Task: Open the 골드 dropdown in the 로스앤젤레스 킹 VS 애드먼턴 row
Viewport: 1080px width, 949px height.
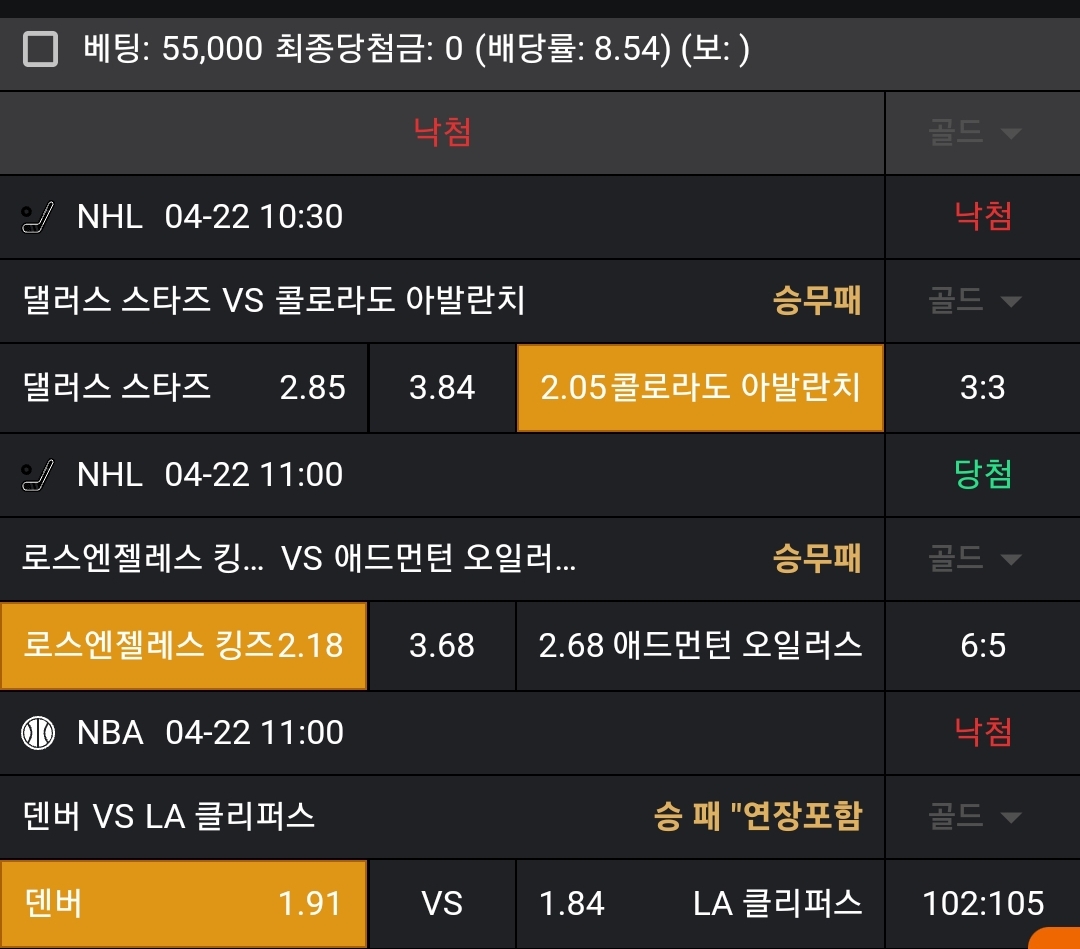Action: point(975,558)
